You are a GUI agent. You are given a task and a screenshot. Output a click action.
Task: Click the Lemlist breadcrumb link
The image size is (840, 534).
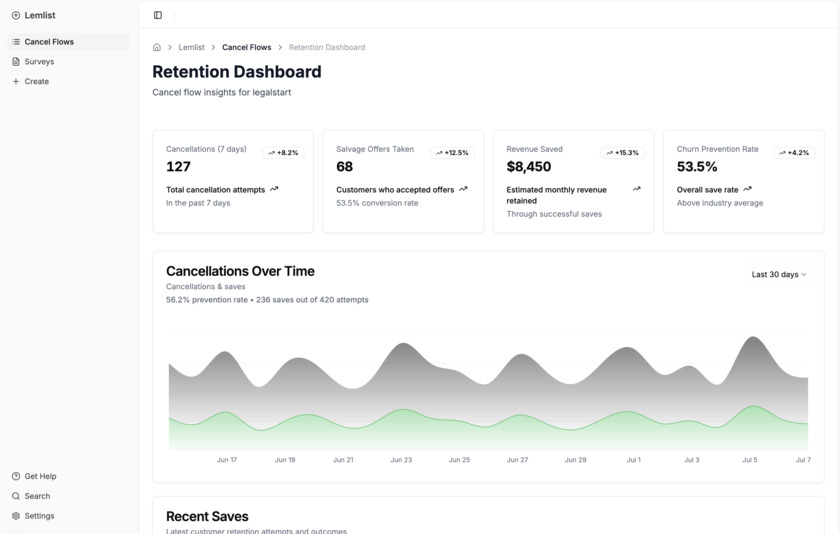191,47
